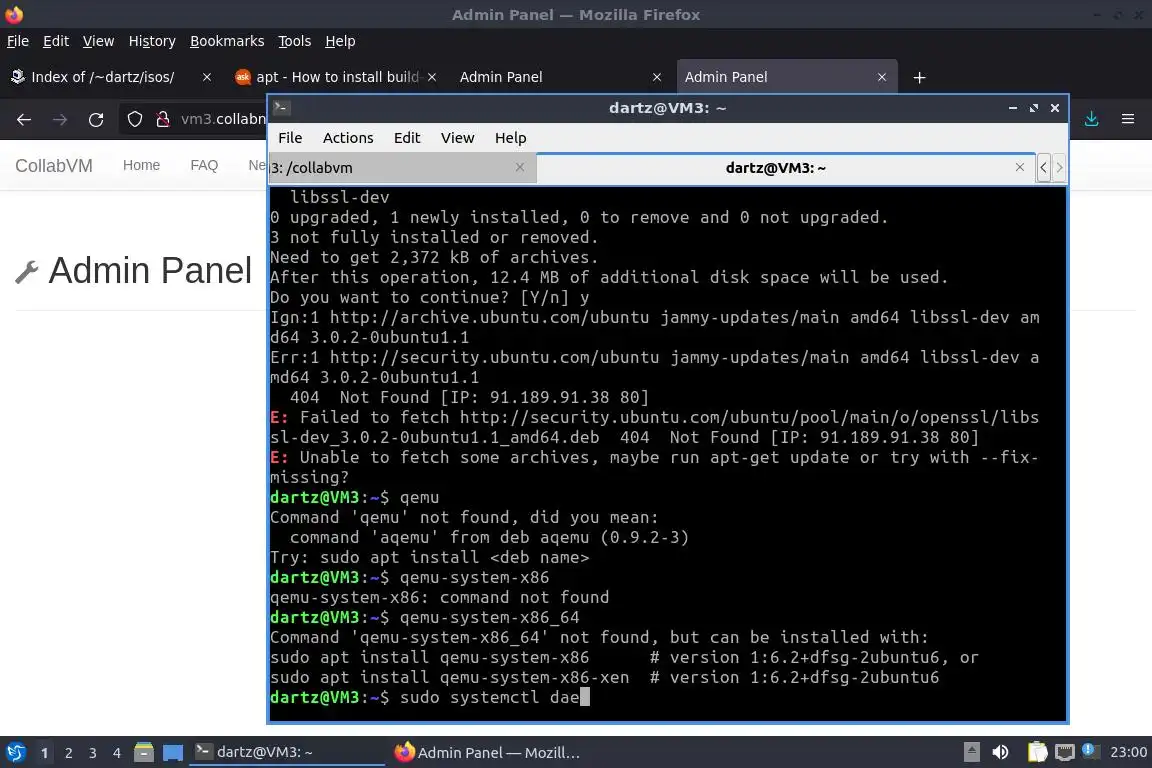
Task: Open Firefox Tools menu
Action: coord(295,41)
